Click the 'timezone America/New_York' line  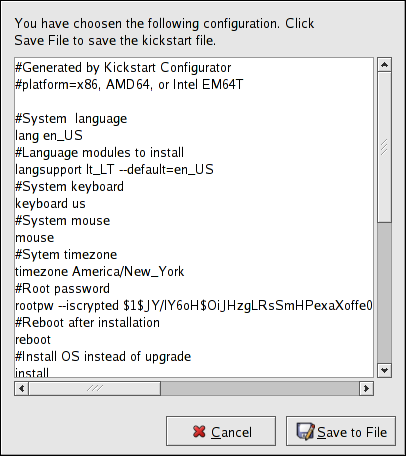pyautogui.click(x=100, y=272)
